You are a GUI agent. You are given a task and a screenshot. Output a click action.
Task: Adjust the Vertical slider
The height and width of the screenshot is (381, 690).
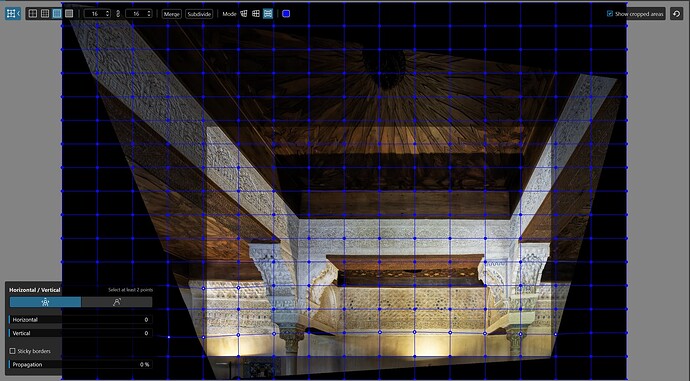click(x=81, y=333)
